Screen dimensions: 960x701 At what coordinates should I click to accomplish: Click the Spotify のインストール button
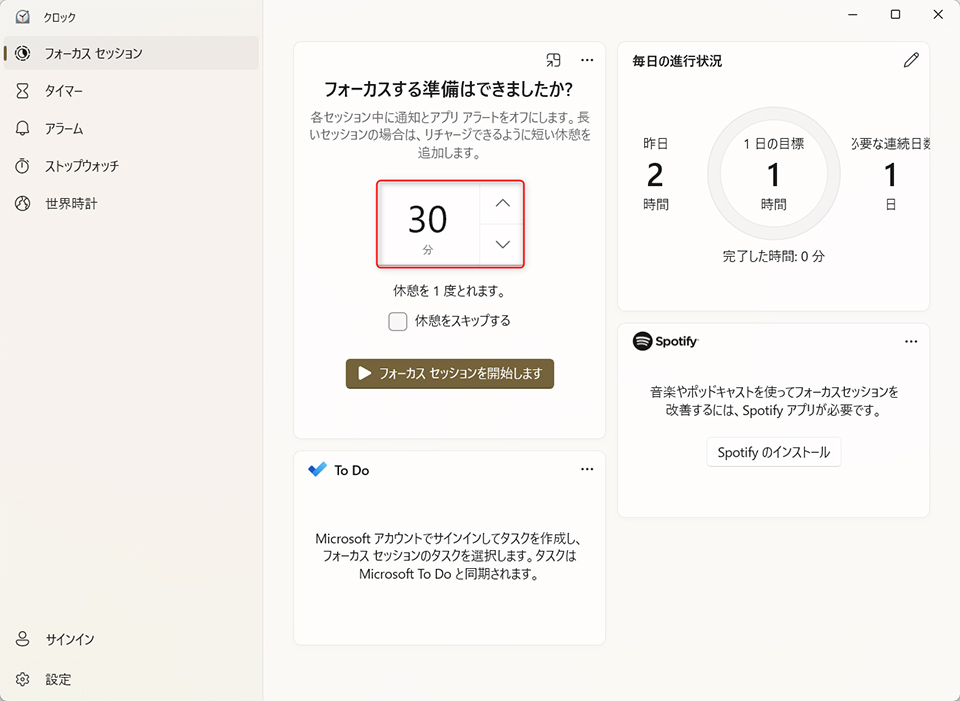[x=774, y=452]
